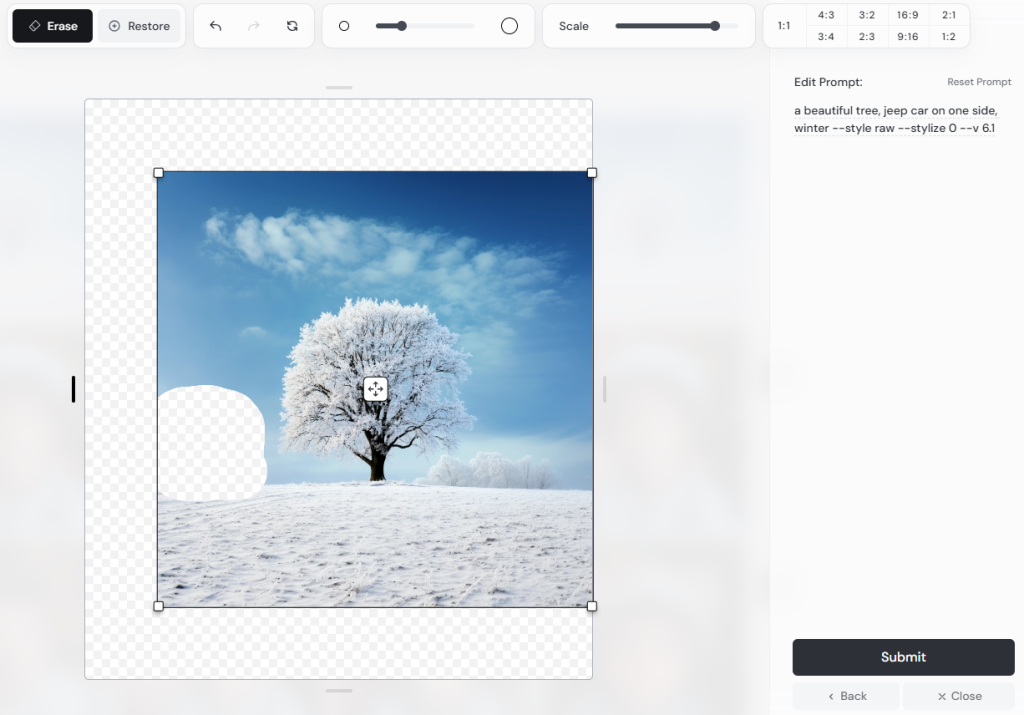Click the reset refresh icon
Viewport: 1024px width, 715px height.
pyautogui.click(x=292, y=26)
